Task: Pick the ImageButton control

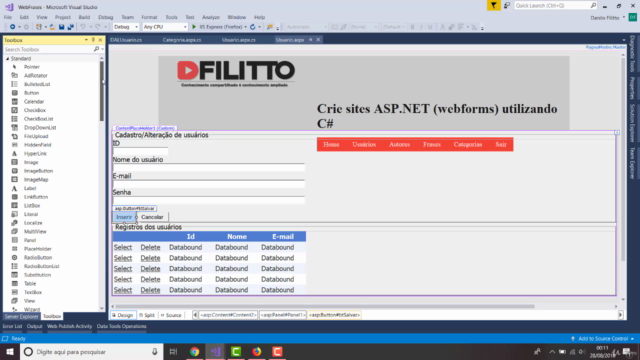Action: [x=38, y=171]
